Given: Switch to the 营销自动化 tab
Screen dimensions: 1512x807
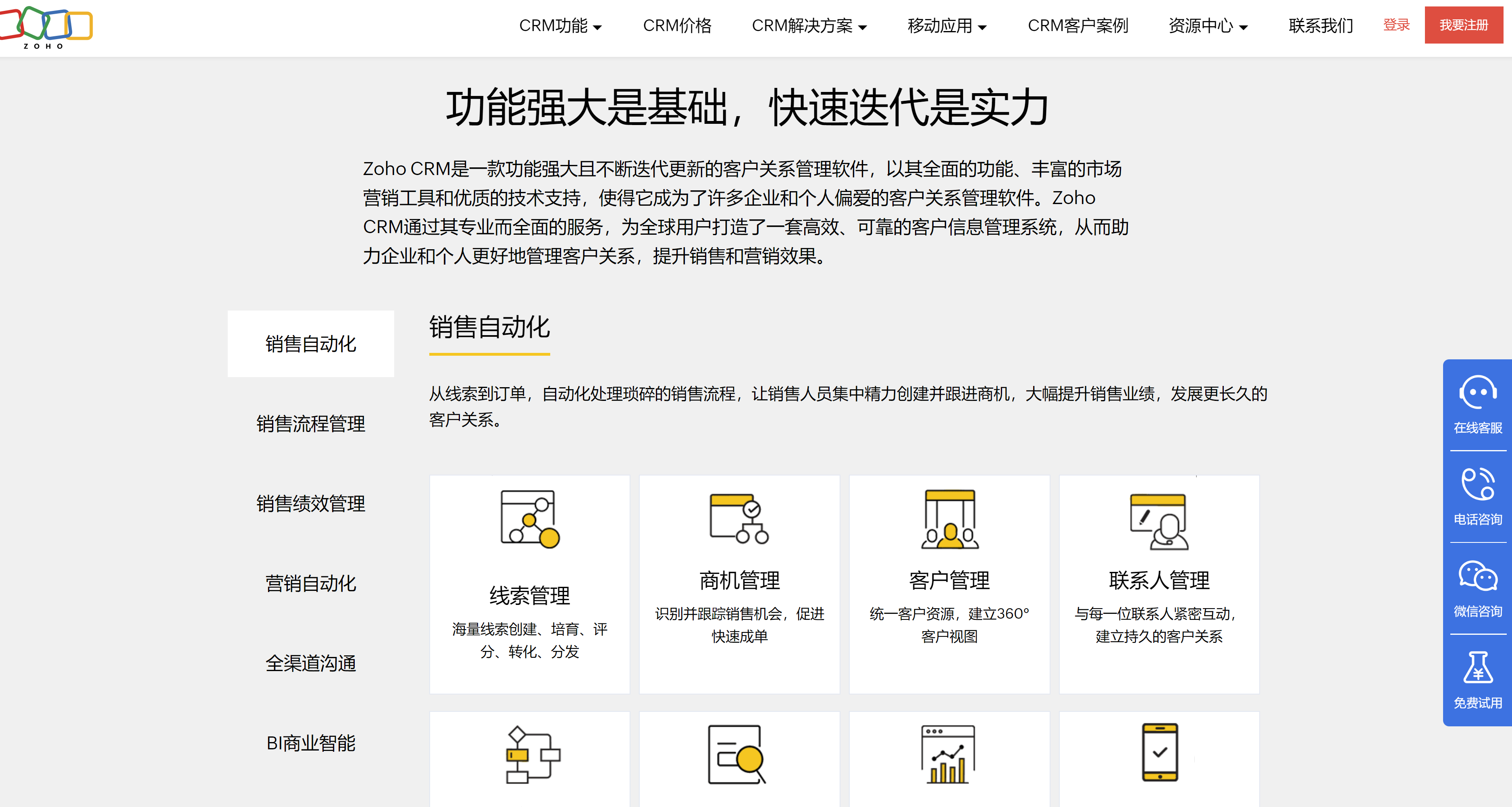Looking at the screenshot, I should pyautogui.click(x=310, y=584).
